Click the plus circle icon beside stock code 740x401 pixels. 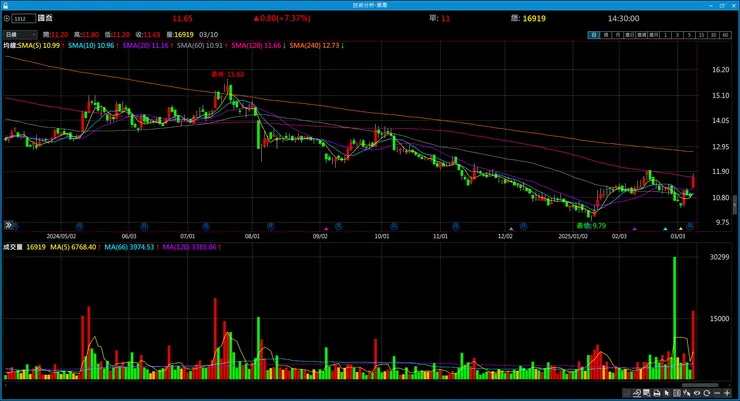click(7, 18)
